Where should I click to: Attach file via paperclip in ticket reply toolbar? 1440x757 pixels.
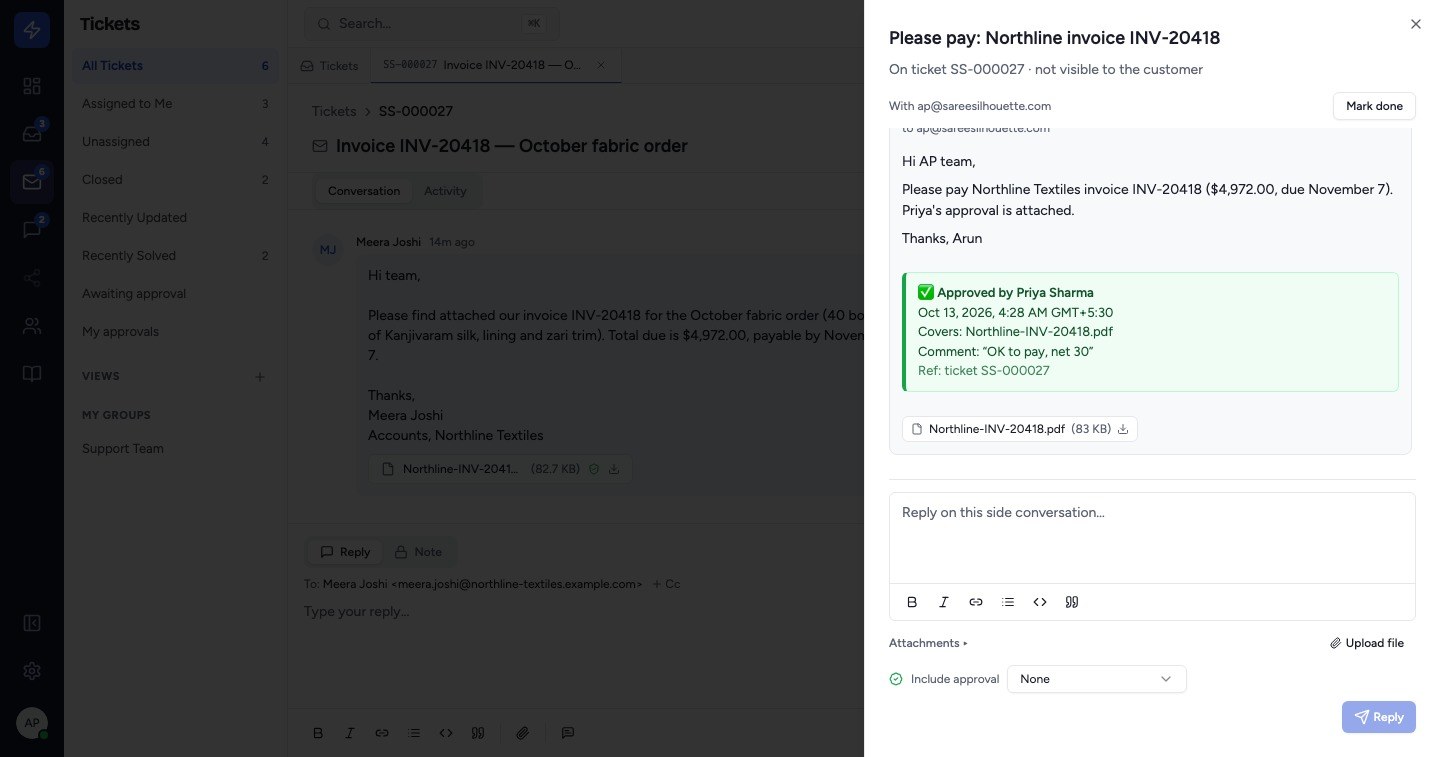tap(522, 733)
